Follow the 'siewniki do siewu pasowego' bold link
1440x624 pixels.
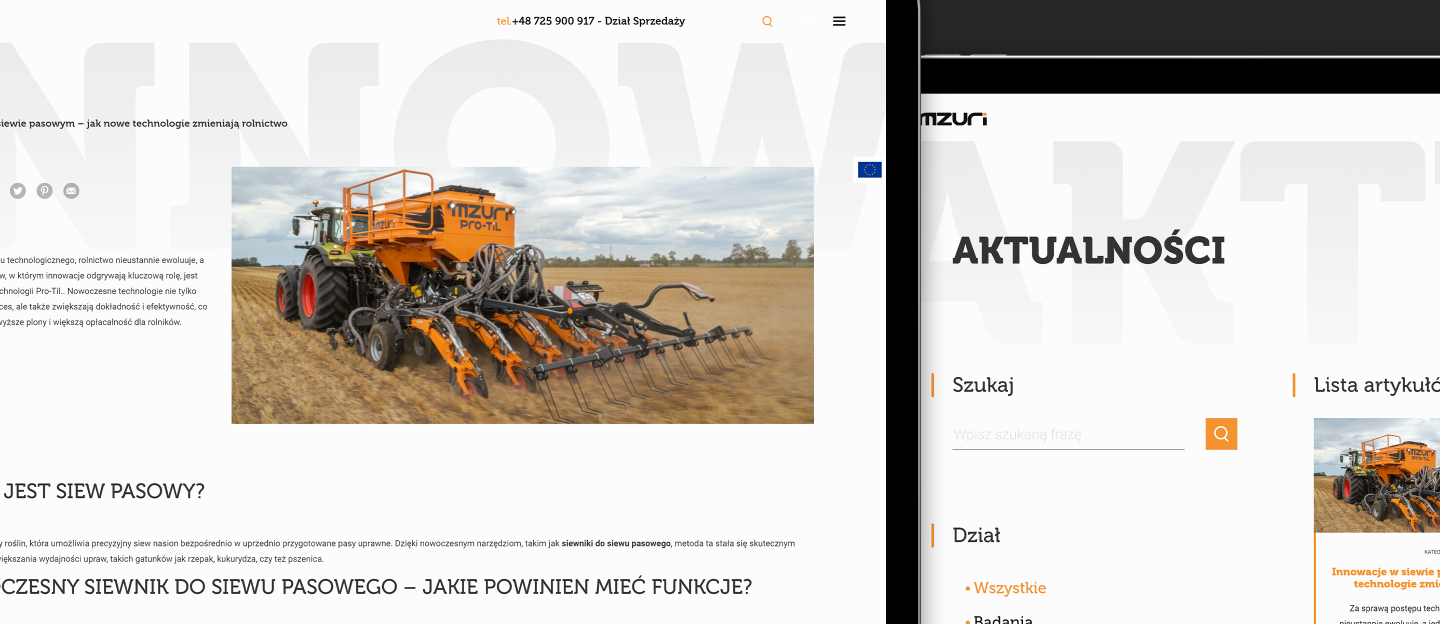click(x=616, y=543)
